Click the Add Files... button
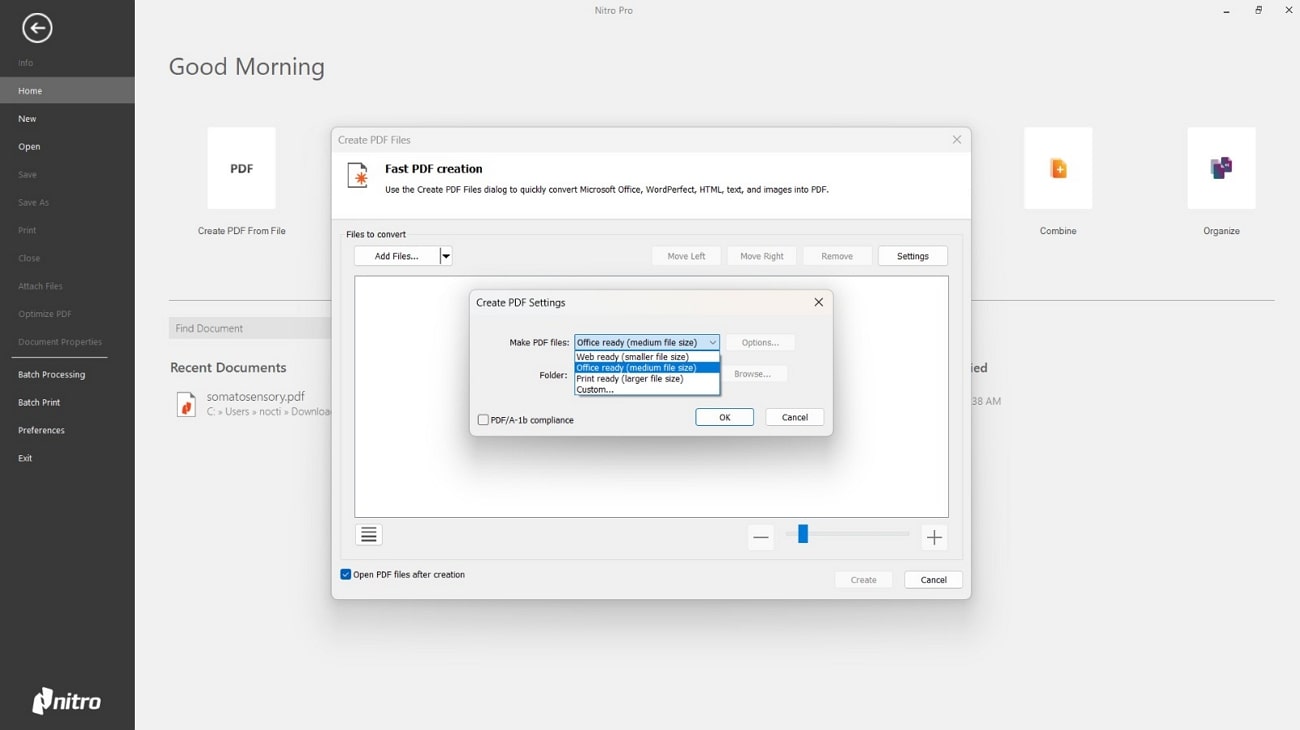 397,256
